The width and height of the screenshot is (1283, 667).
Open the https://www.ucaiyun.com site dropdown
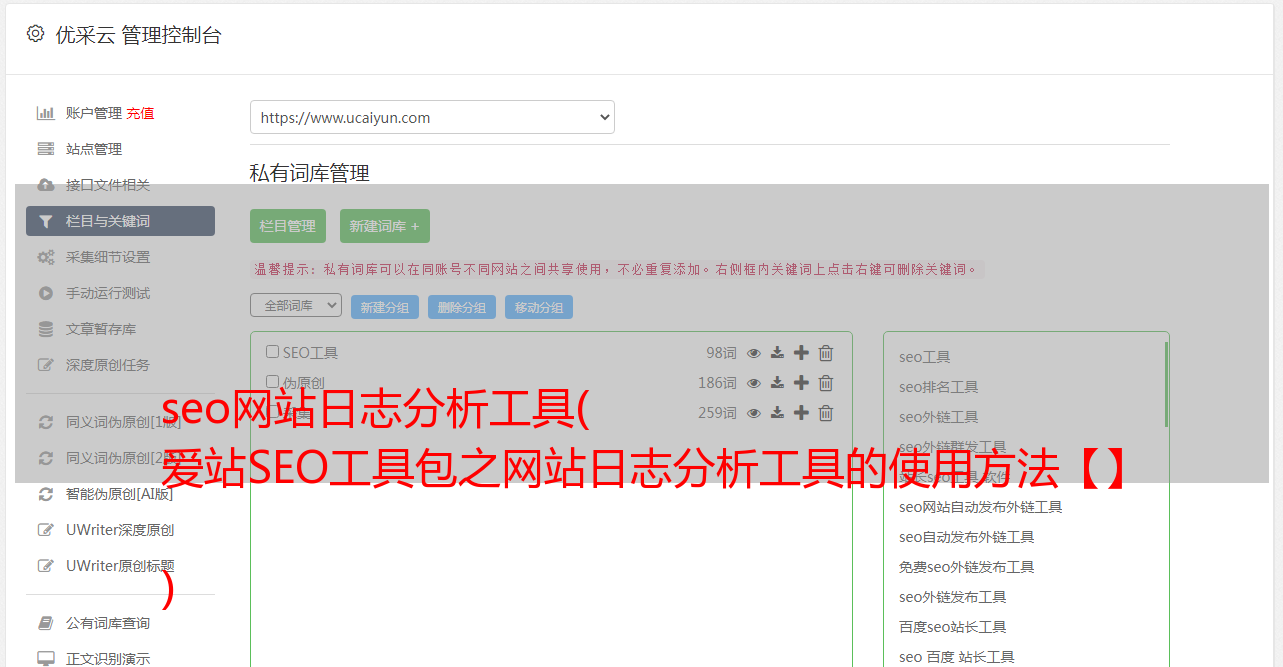[432, 117]
